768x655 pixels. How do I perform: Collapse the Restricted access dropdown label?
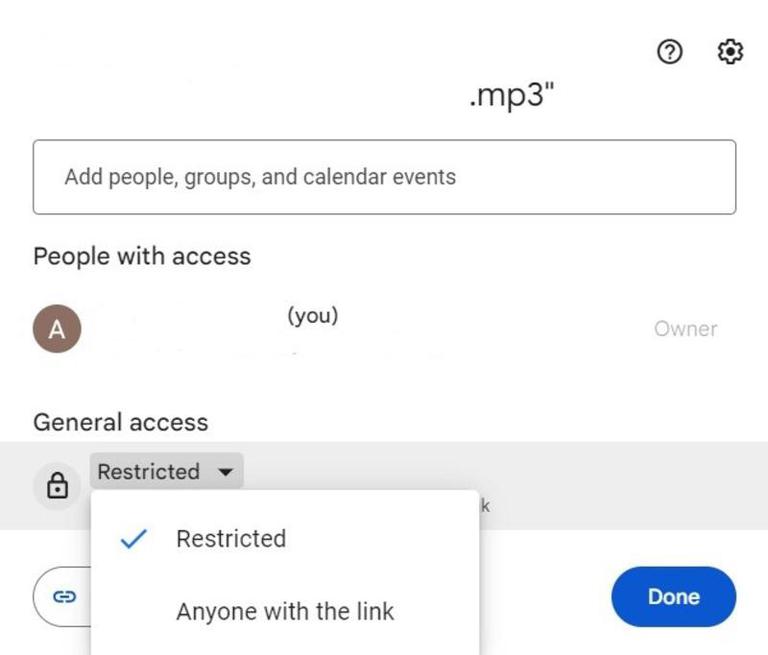149,471
